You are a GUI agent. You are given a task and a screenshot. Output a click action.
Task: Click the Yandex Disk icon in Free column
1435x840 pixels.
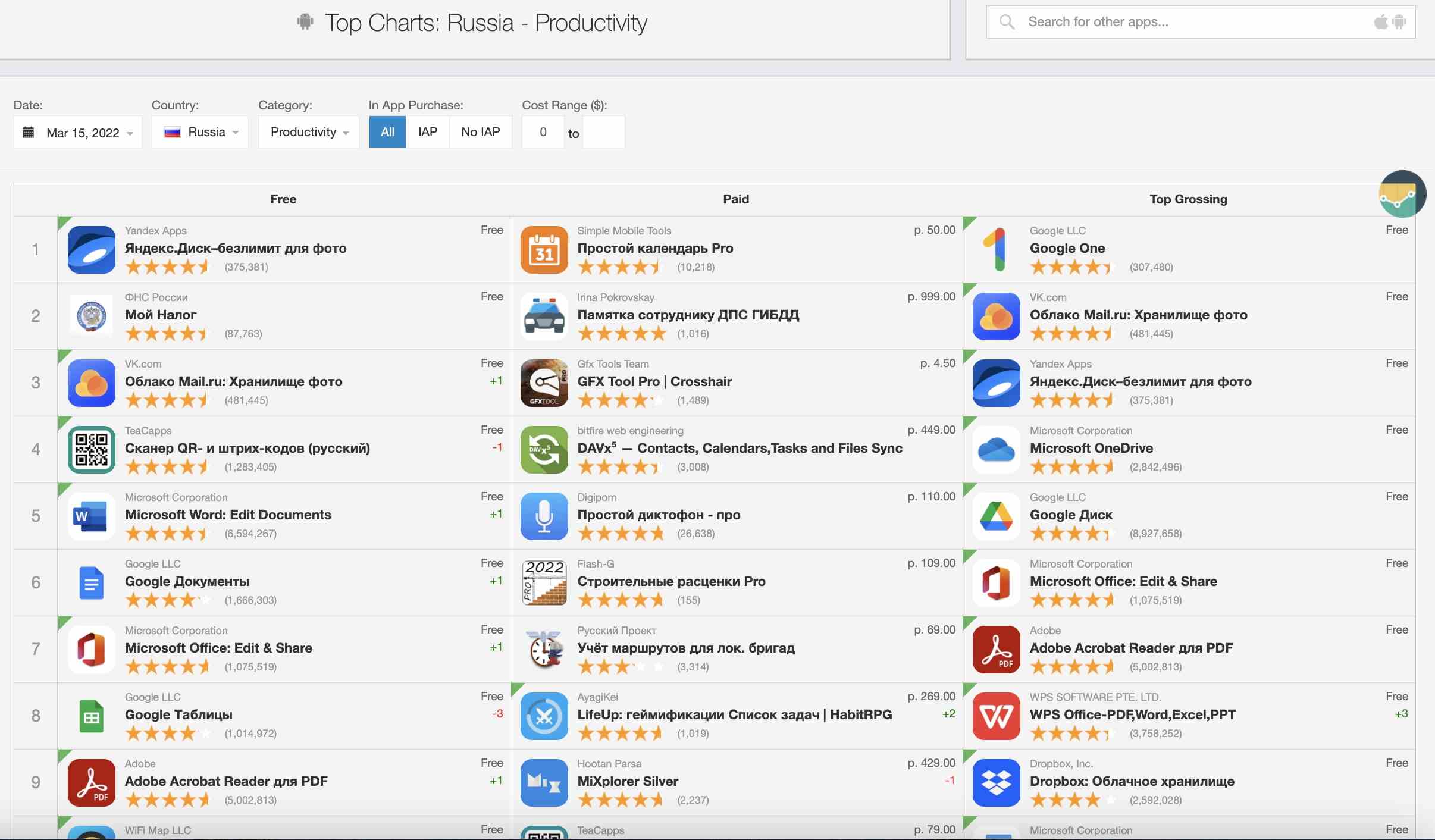coord(91,249)
